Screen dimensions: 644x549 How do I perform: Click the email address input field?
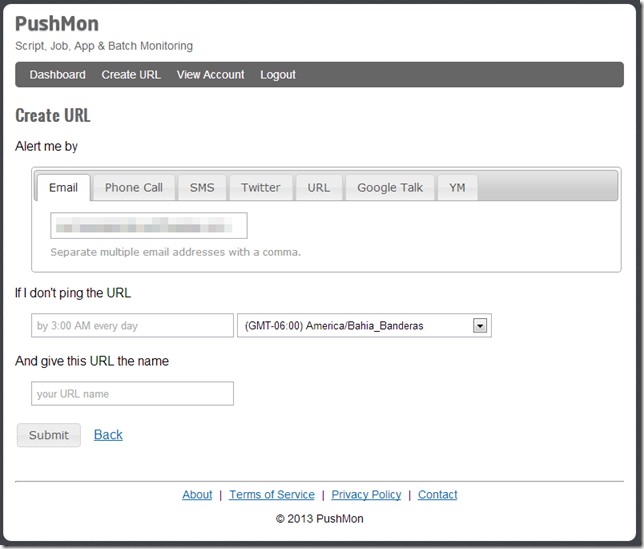pos(149,225)
